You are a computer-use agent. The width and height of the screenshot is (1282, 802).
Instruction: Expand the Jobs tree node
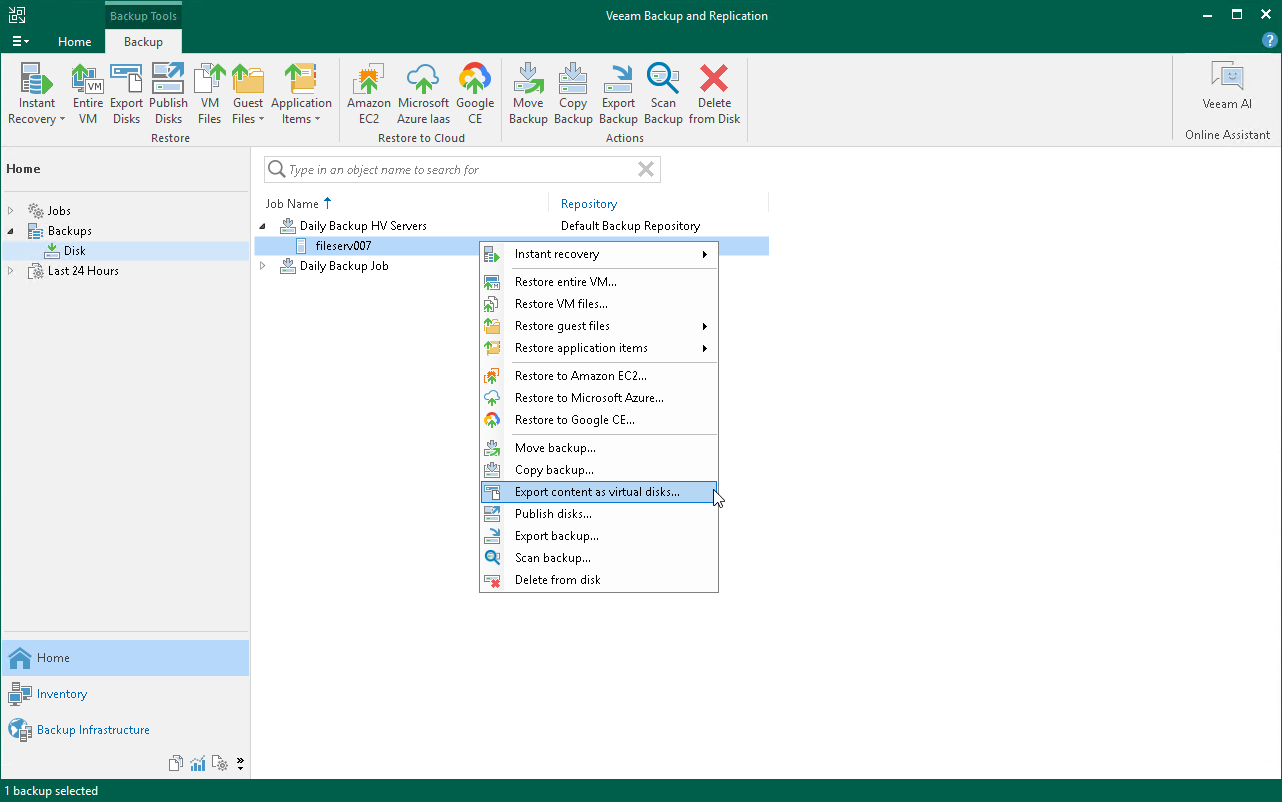tap(12, 211)
